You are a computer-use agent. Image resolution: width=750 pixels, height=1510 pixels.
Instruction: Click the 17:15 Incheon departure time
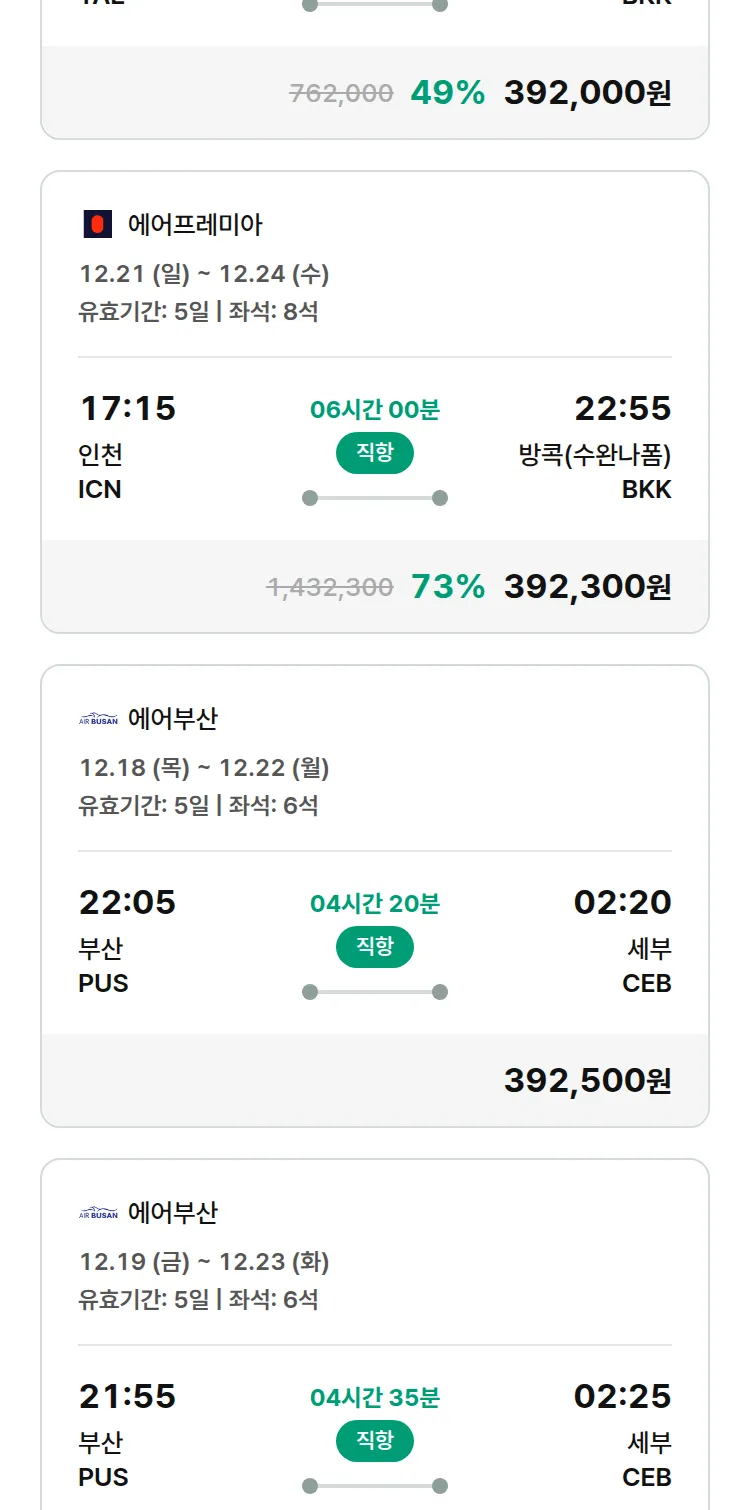click(127, 408)
